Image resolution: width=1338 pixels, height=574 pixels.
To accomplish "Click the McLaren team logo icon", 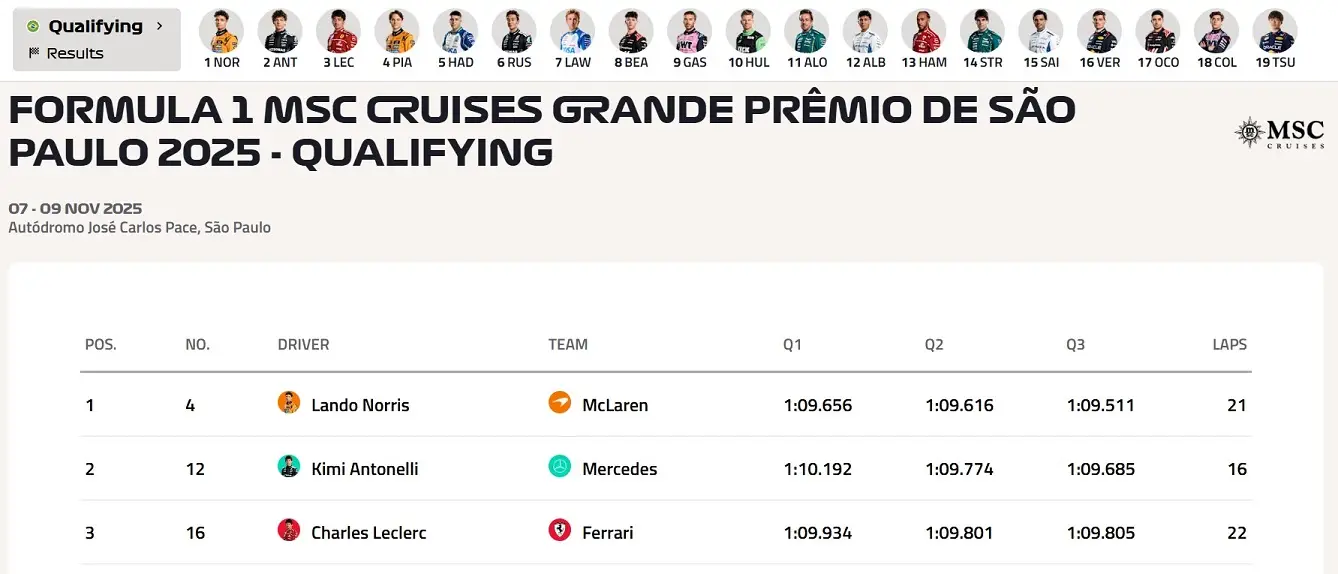I will click(560, 402).
